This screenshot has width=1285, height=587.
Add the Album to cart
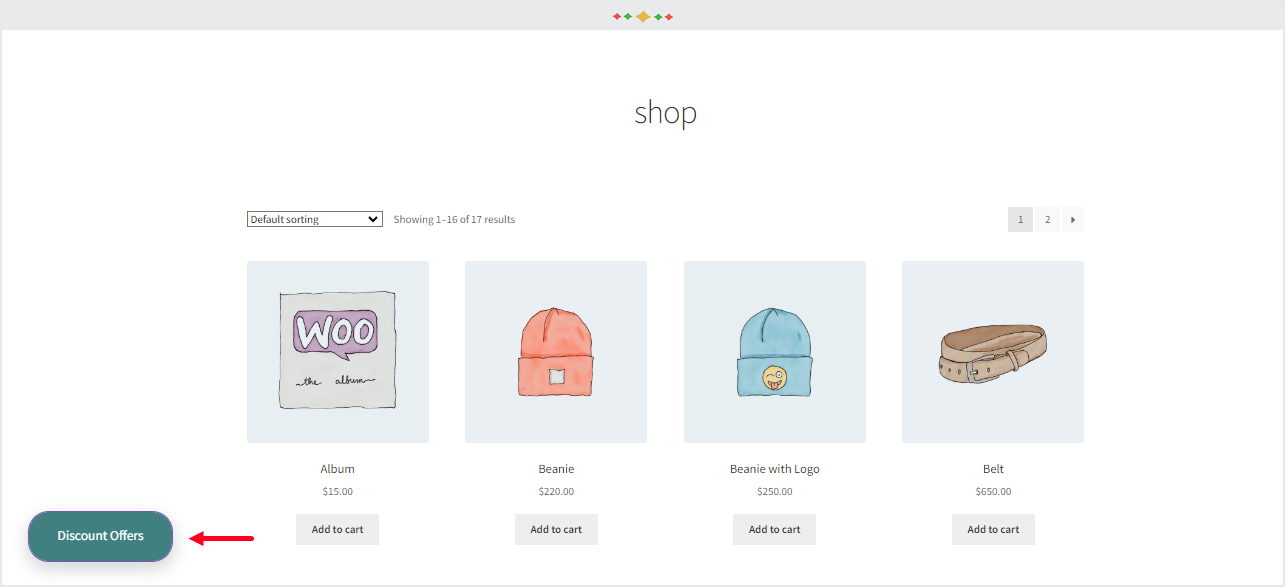click(x=337, y=529)
